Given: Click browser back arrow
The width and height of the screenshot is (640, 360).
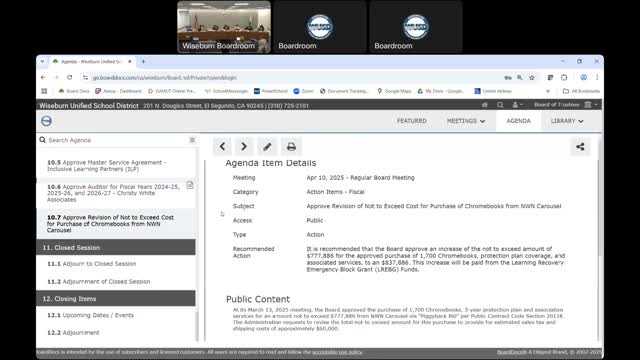Looking at the screenshot, I should (43, 77).
